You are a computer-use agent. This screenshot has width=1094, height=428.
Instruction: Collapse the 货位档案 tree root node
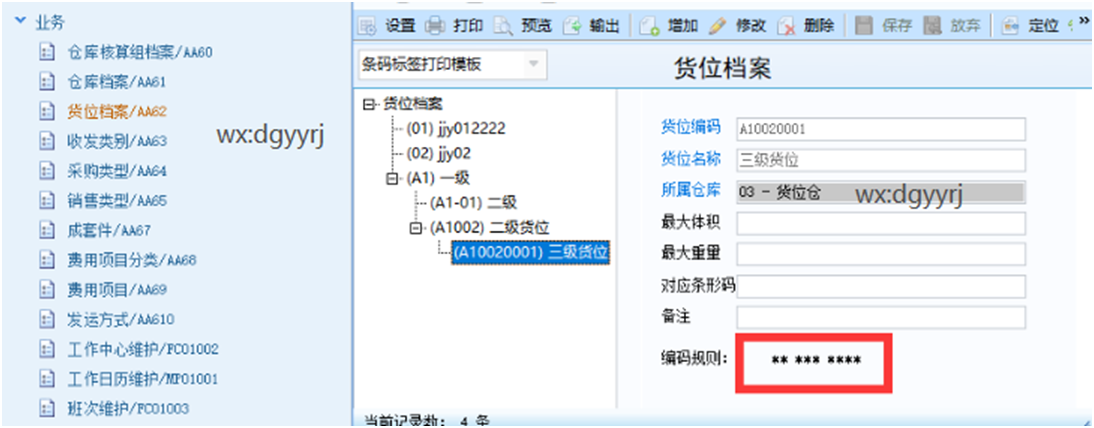368,105
